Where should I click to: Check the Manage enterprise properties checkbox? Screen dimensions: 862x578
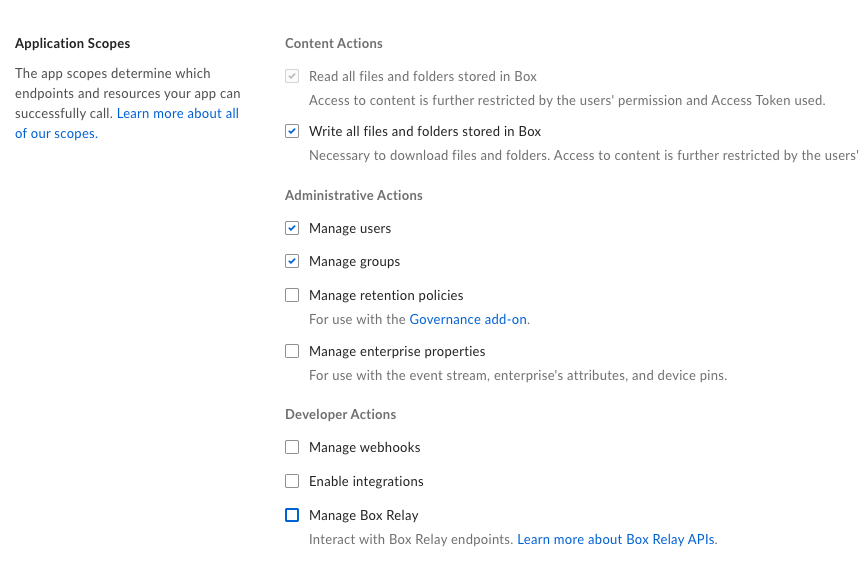(x=292, y=351)
